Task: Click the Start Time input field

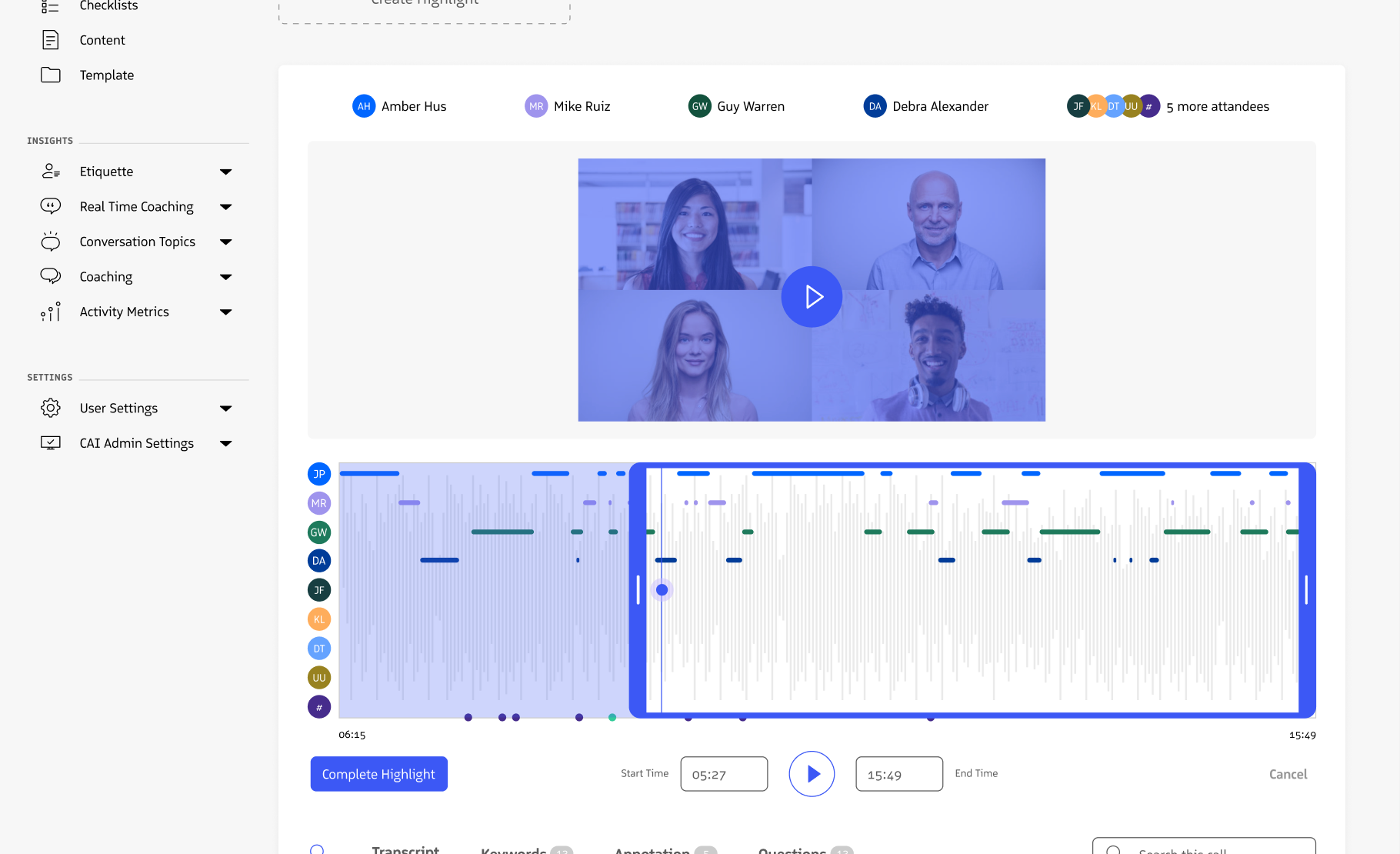Action: (724, 774)
